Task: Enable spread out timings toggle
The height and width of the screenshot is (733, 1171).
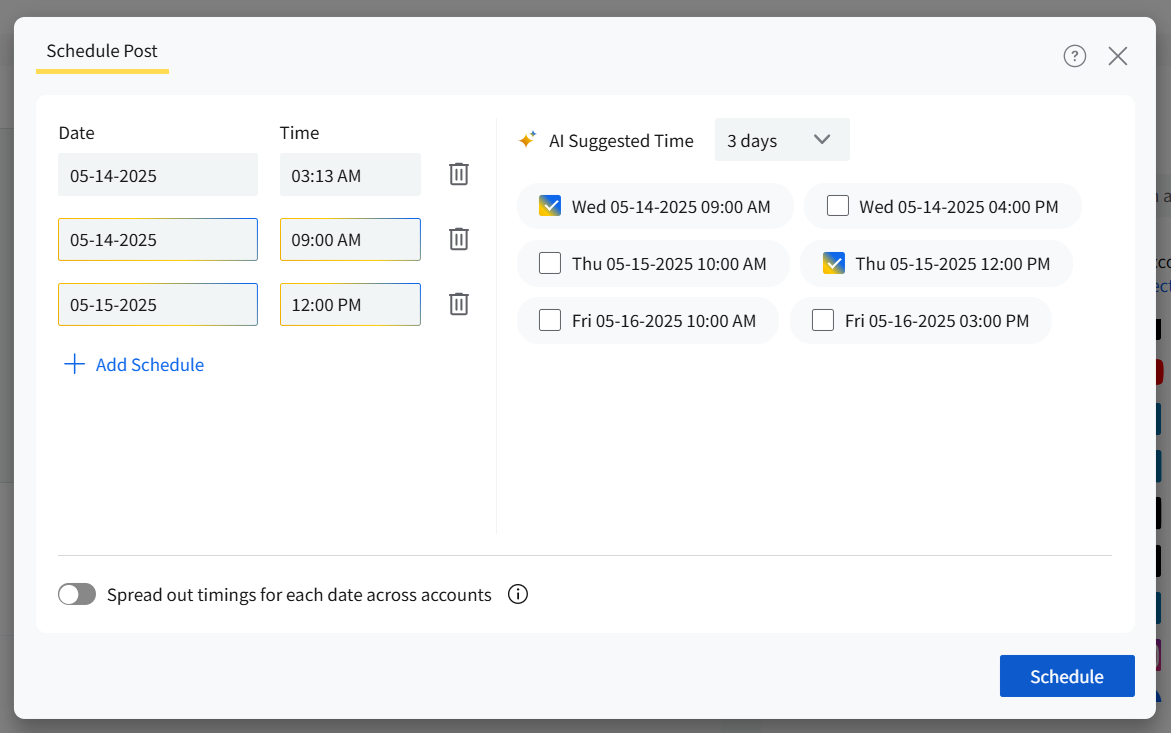Action: [77, 595]
